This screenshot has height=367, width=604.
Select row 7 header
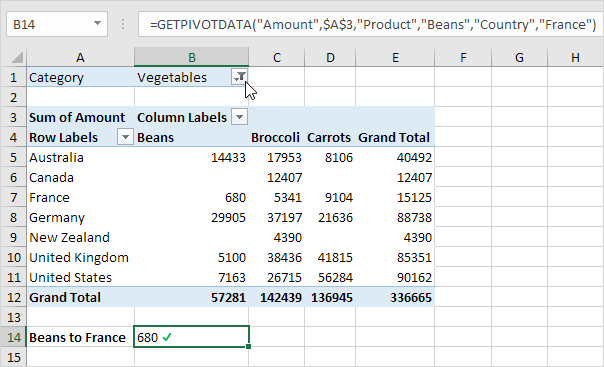pos(13,198)
